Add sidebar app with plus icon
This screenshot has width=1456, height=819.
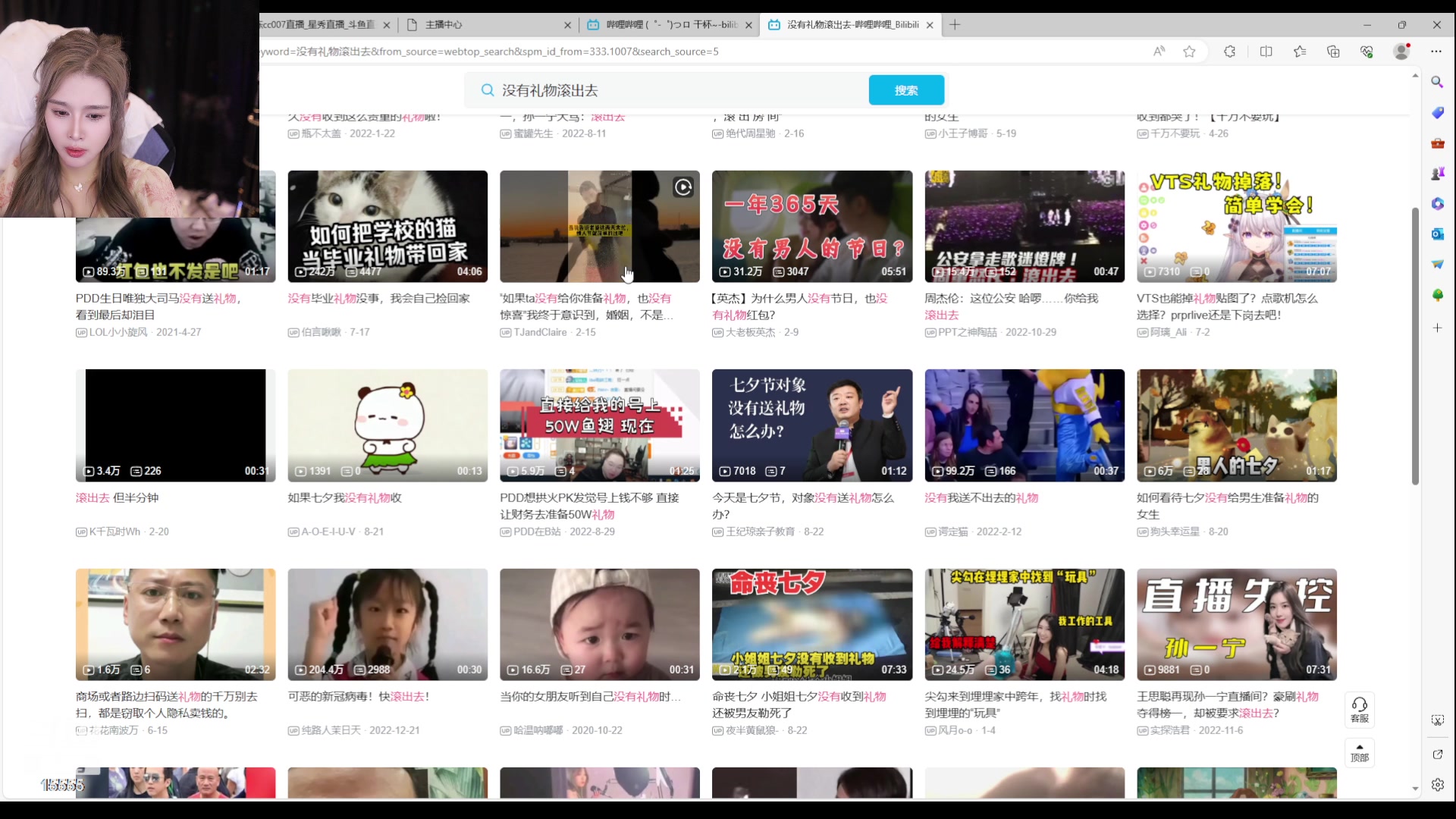(1437, 328)
